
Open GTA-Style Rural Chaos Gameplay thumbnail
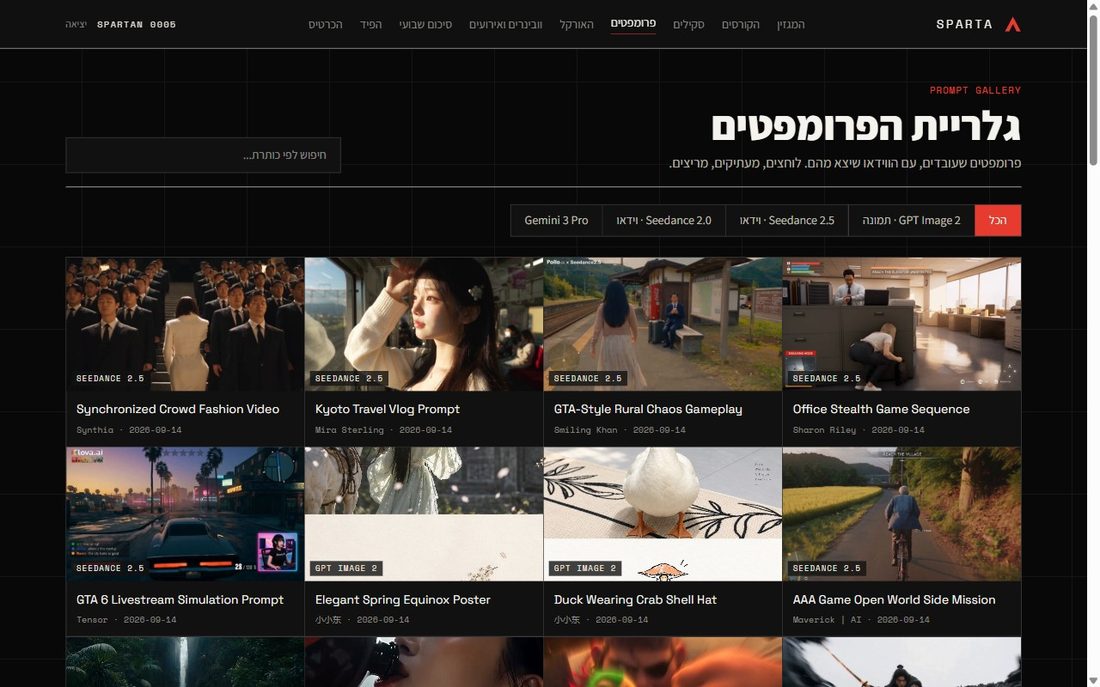click(x=663, y=324)
